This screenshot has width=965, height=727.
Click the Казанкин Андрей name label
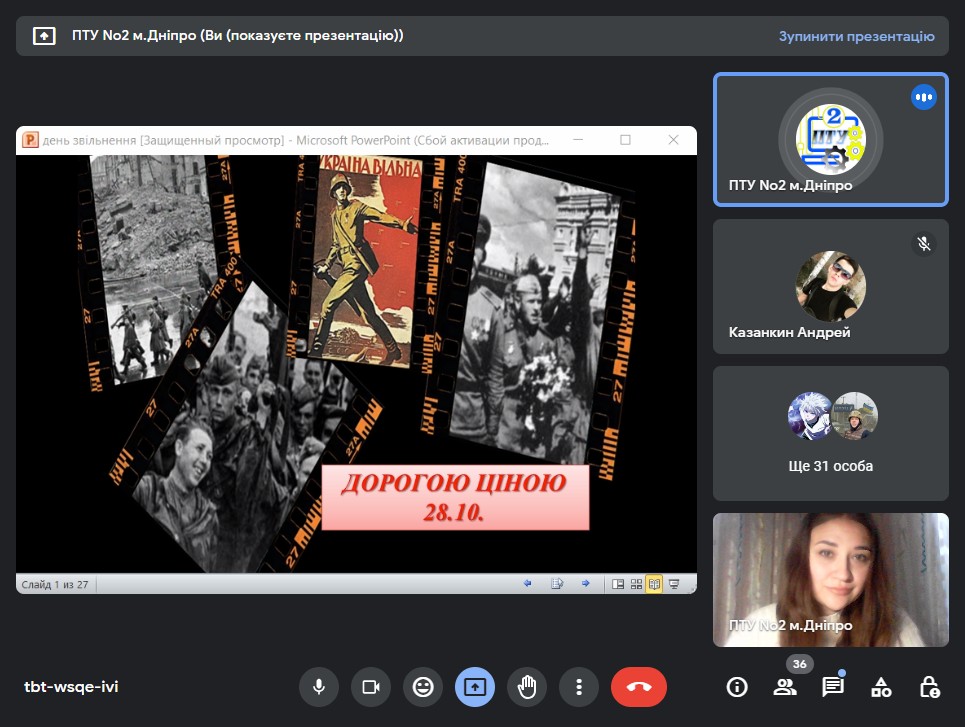point(789,332)
